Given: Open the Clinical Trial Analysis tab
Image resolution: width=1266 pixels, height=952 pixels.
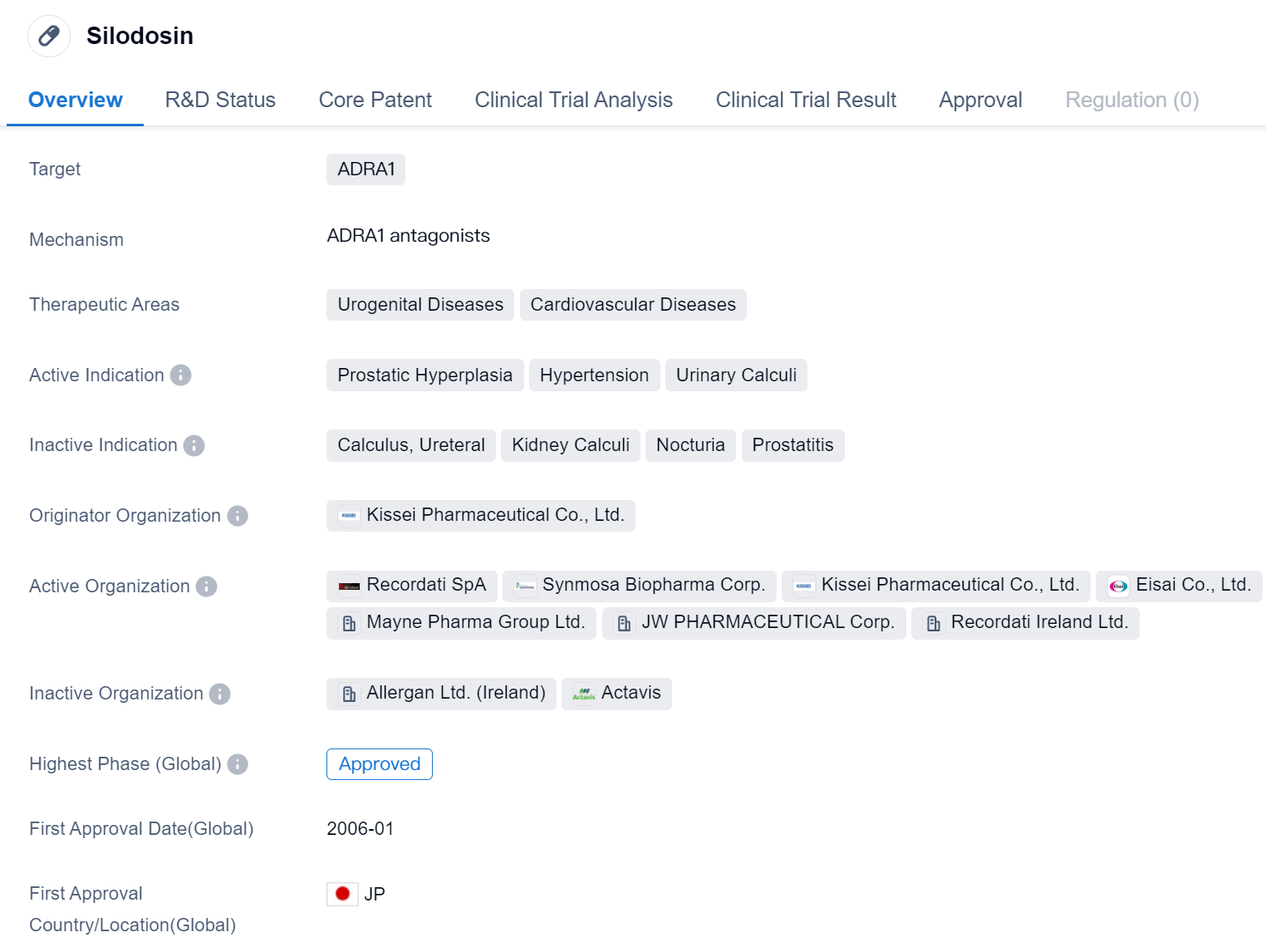Looking at the screenshot, I should coord(573,101).
